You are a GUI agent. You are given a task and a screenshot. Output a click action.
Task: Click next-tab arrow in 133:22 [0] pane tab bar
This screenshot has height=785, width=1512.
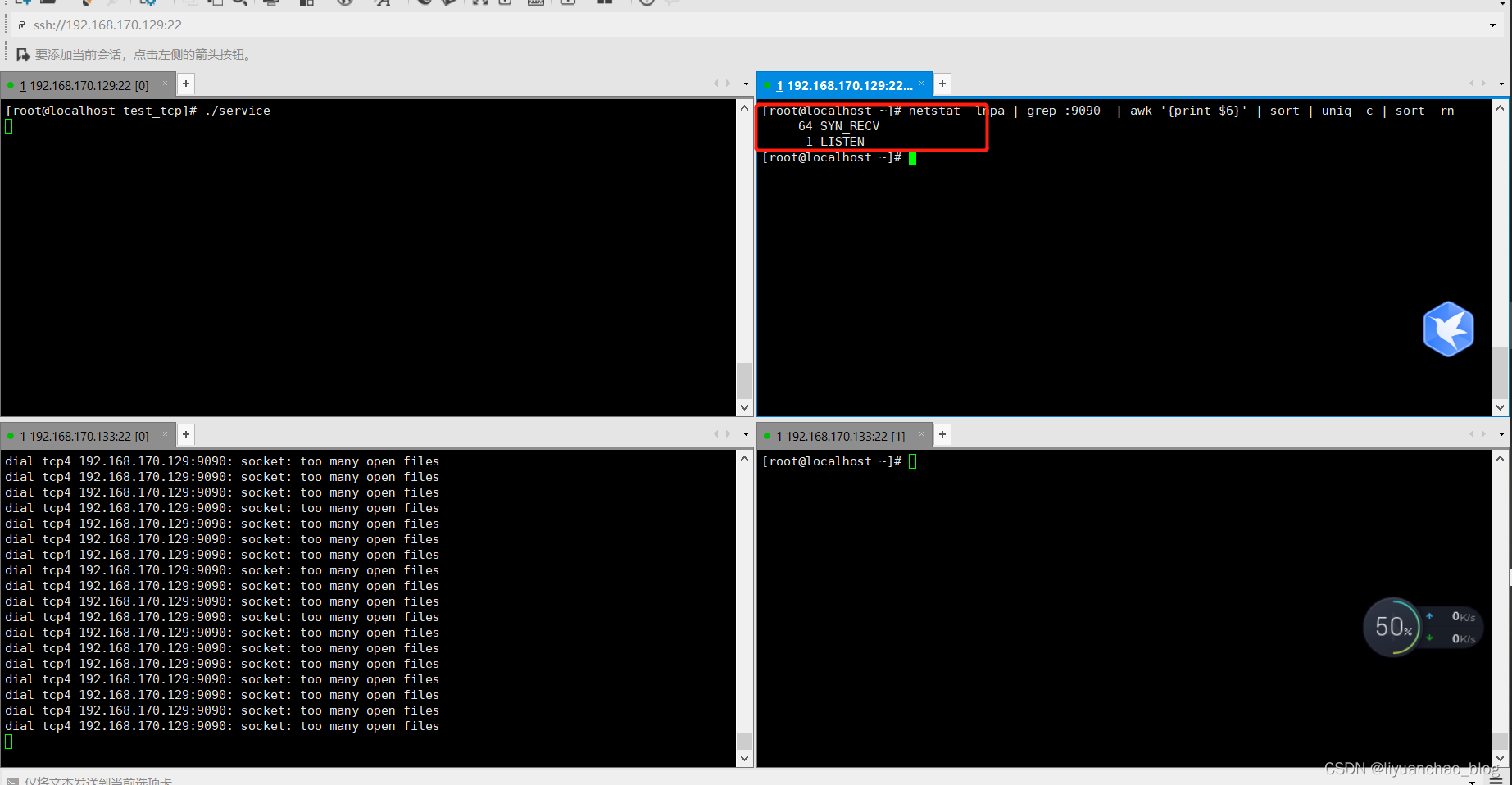pos(728,434)
